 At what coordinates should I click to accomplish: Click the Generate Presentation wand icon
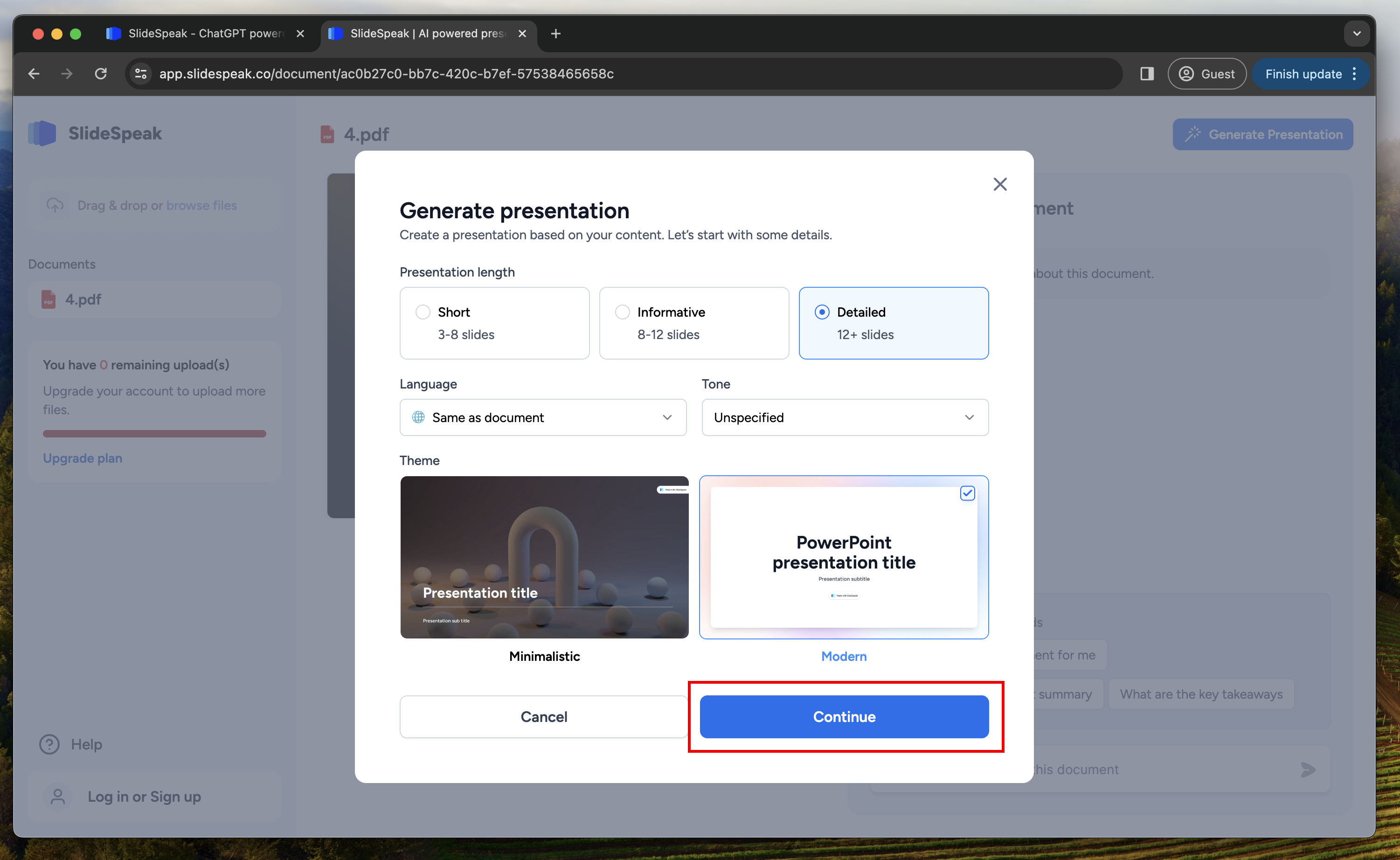coord(1193,133)
